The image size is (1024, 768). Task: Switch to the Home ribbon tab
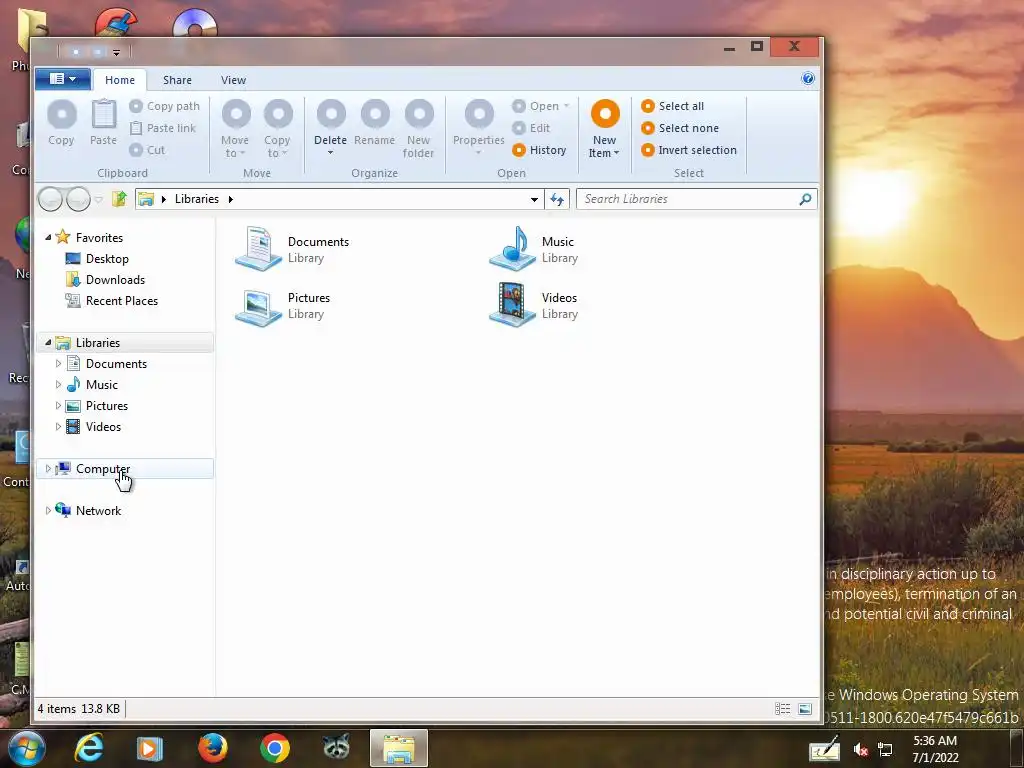click(120, 80)
